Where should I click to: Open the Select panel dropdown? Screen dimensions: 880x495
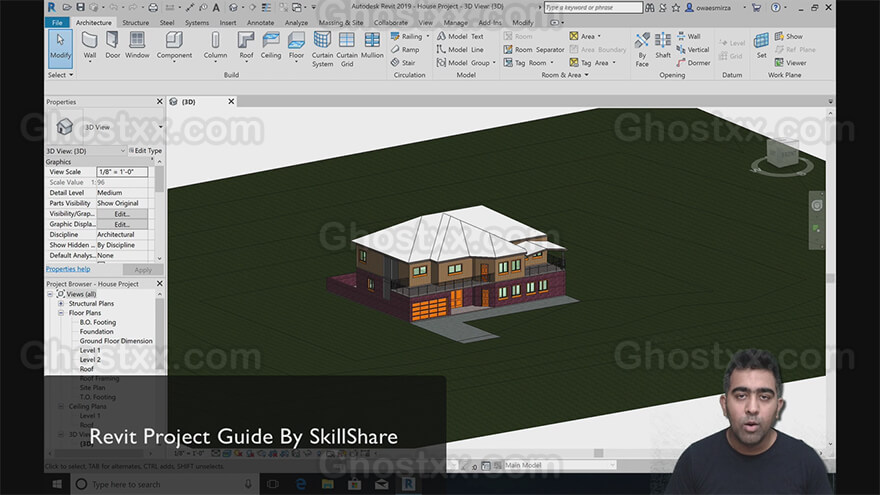point(60,75)
